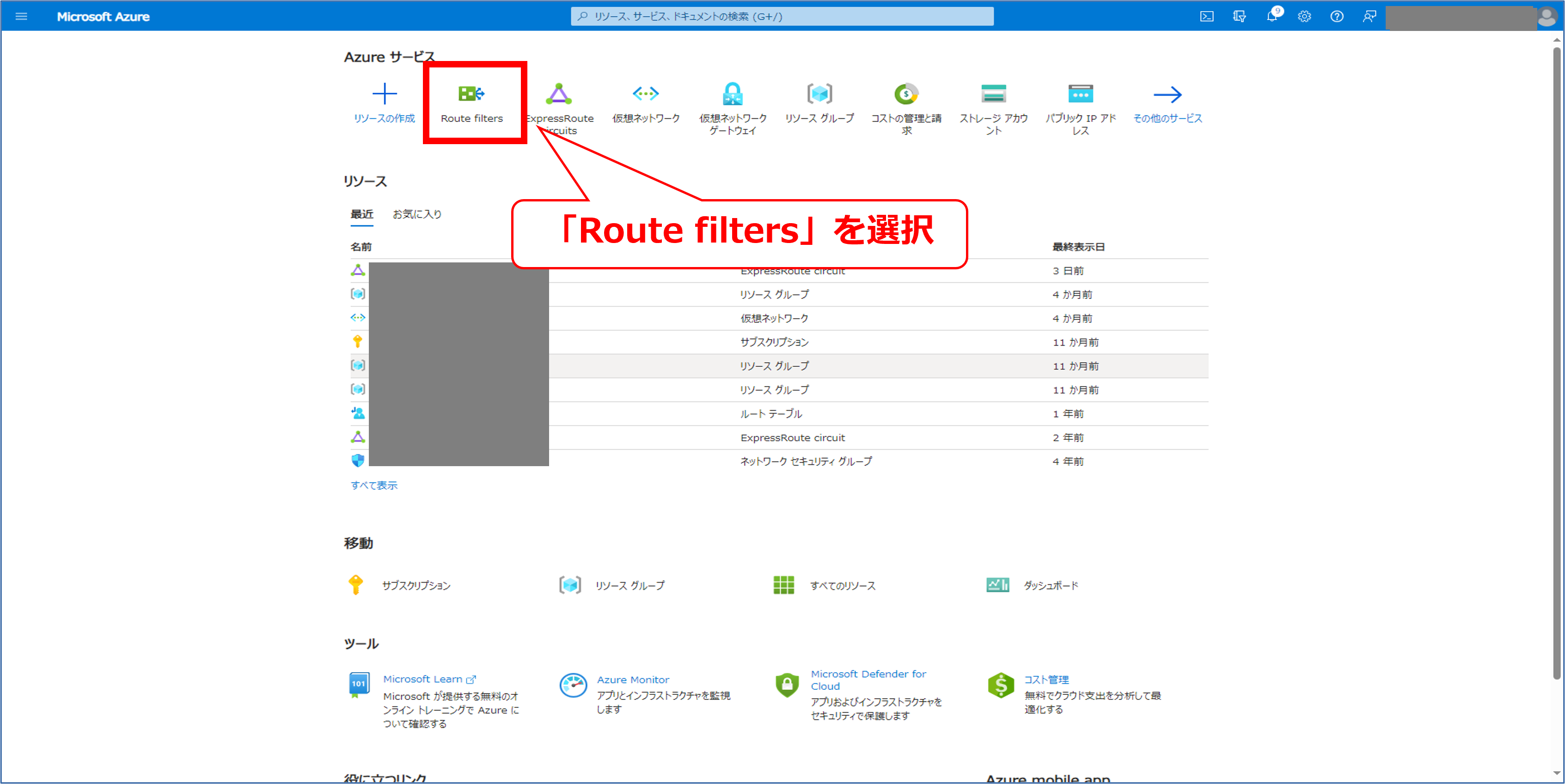Select the 最近 tab
The image size is (1565, 784).
tap(361, 214)
